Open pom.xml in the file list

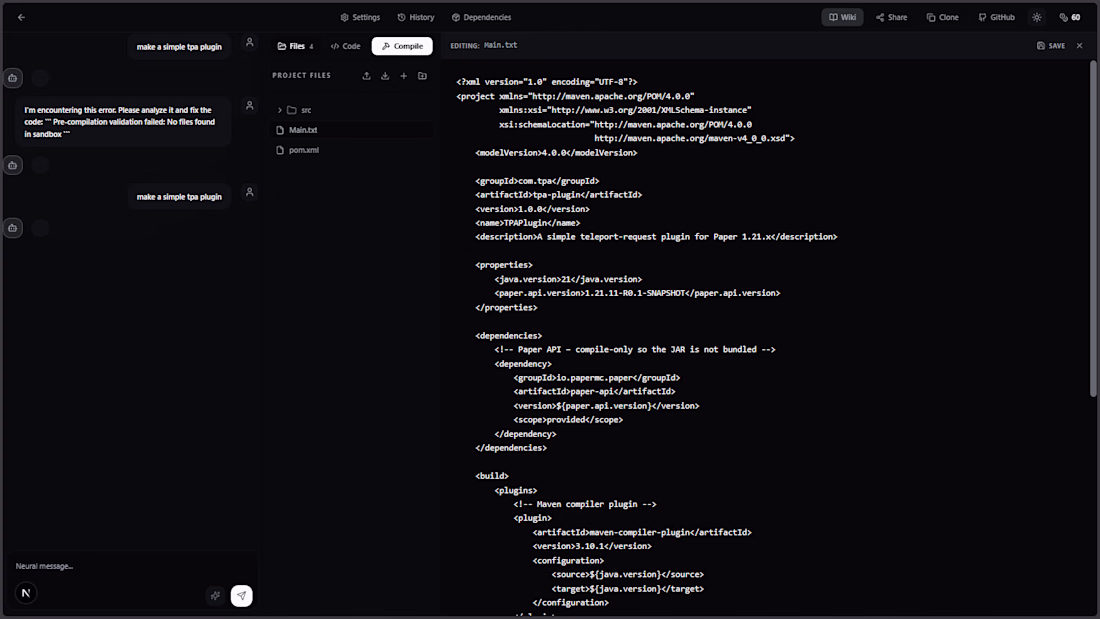352,150
